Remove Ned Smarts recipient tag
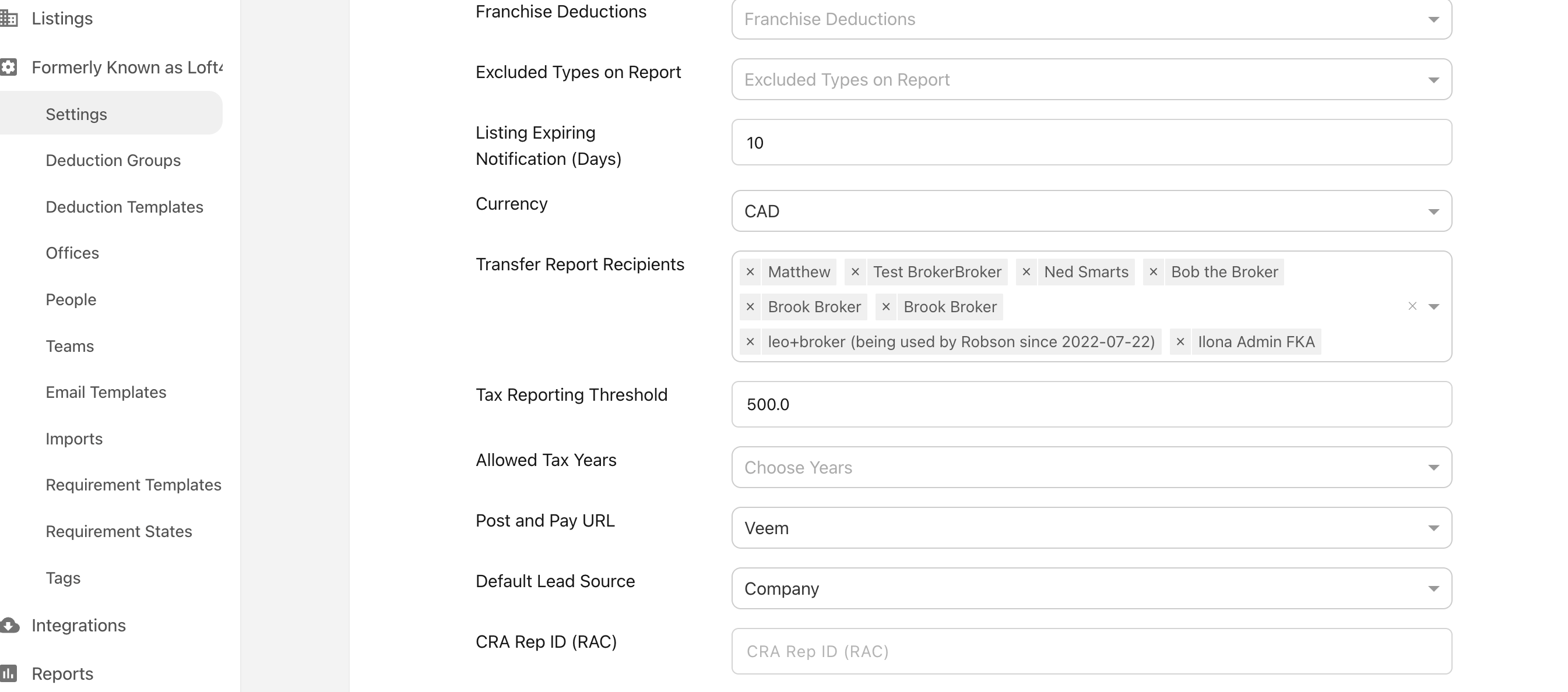This screenshot has height=692, width=1568. [1026, 272]
